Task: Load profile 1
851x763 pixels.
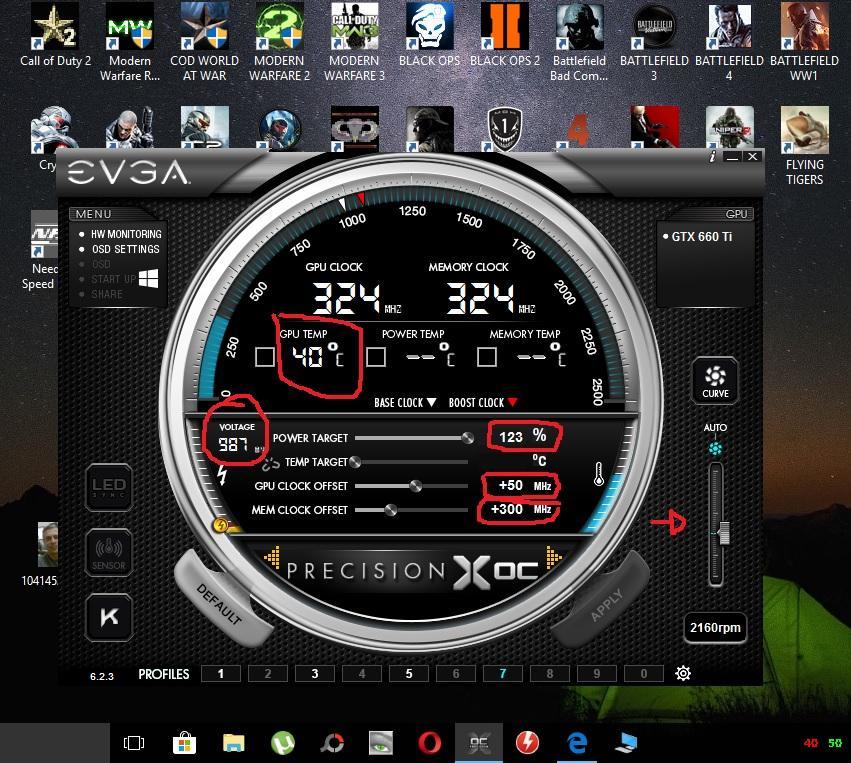Action: click(220, 673)
